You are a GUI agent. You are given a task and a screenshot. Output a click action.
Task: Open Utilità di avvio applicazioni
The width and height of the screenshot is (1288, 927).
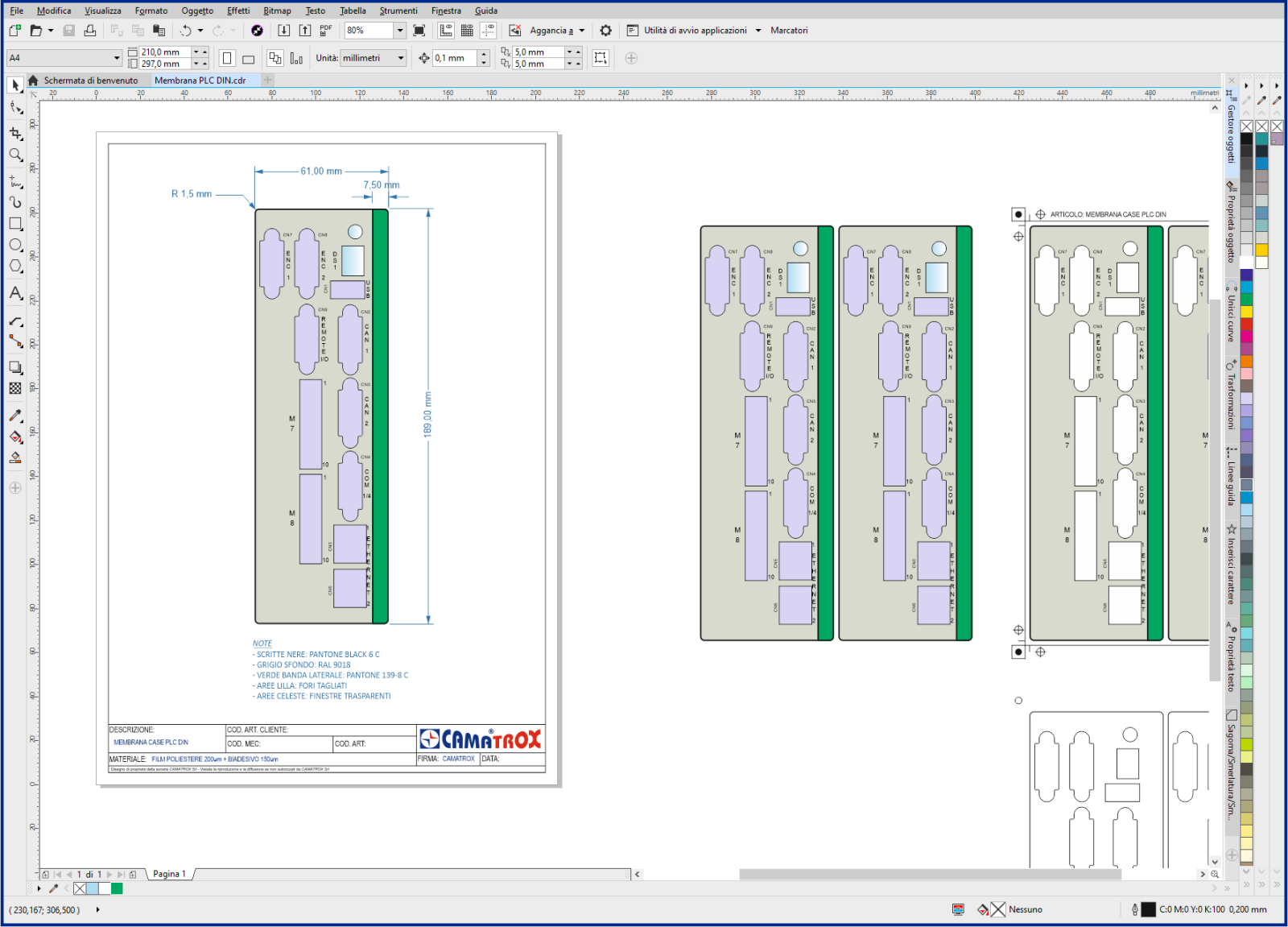point(695,31)
